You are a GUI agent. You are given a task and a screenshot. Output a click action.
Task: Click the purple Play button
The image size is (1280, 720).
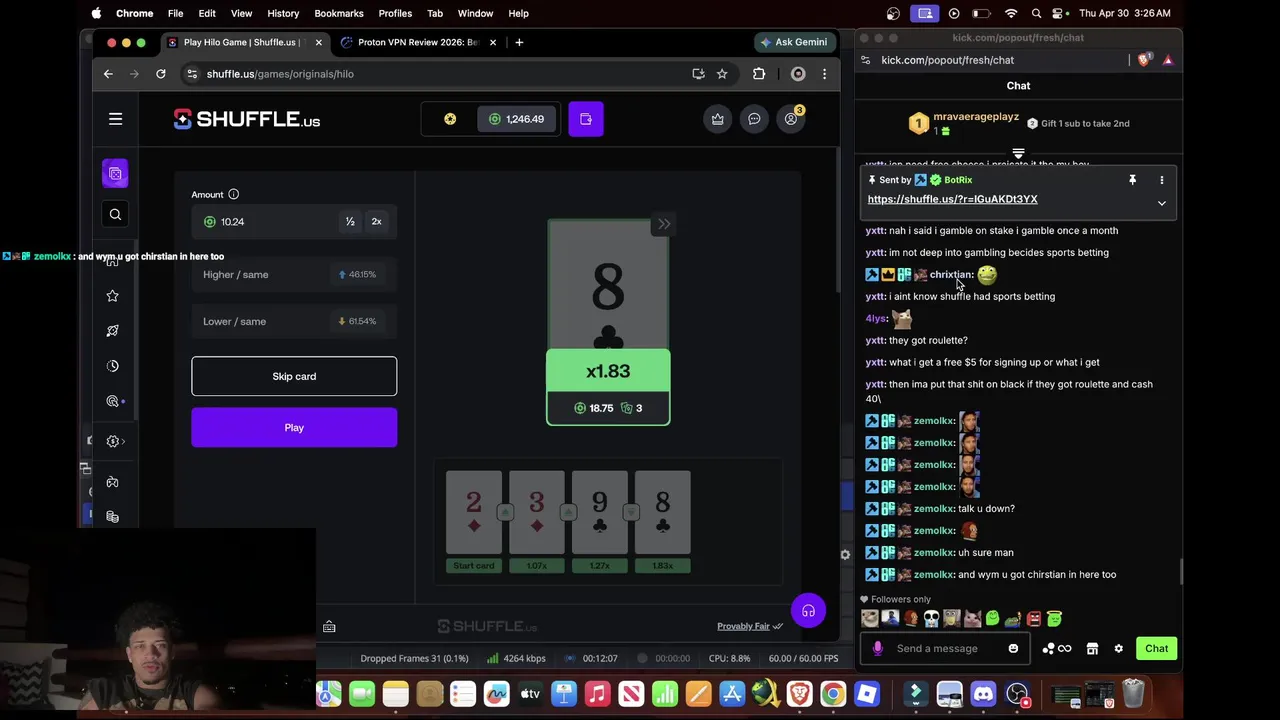click(294, 428)
